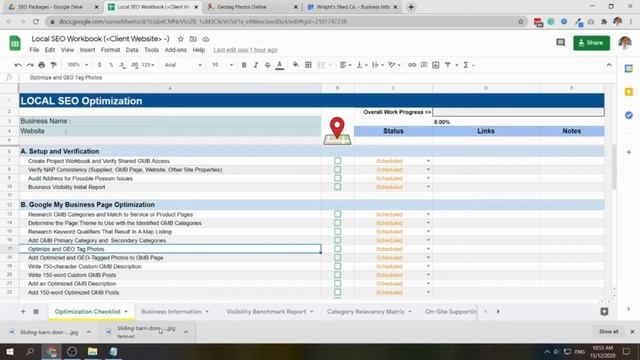The image size is (640, 360).
Task: Open the Format menu
Action: (110, 50)
